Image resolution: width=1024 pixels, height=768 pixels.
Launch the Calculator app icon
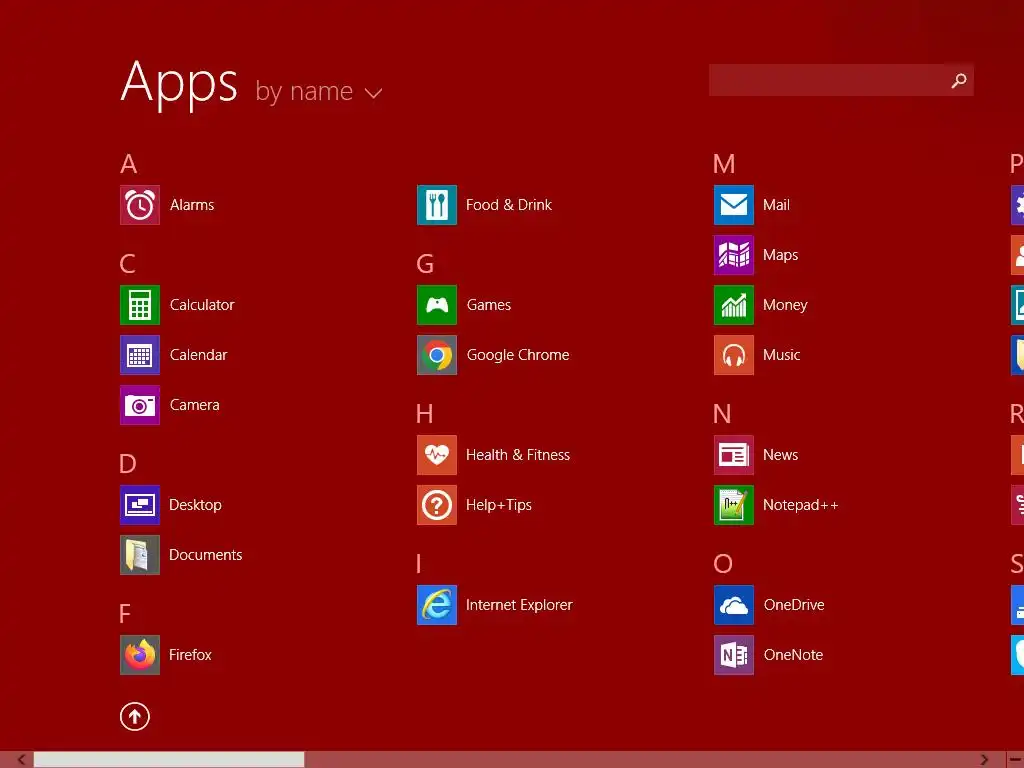tap(140, 305)
